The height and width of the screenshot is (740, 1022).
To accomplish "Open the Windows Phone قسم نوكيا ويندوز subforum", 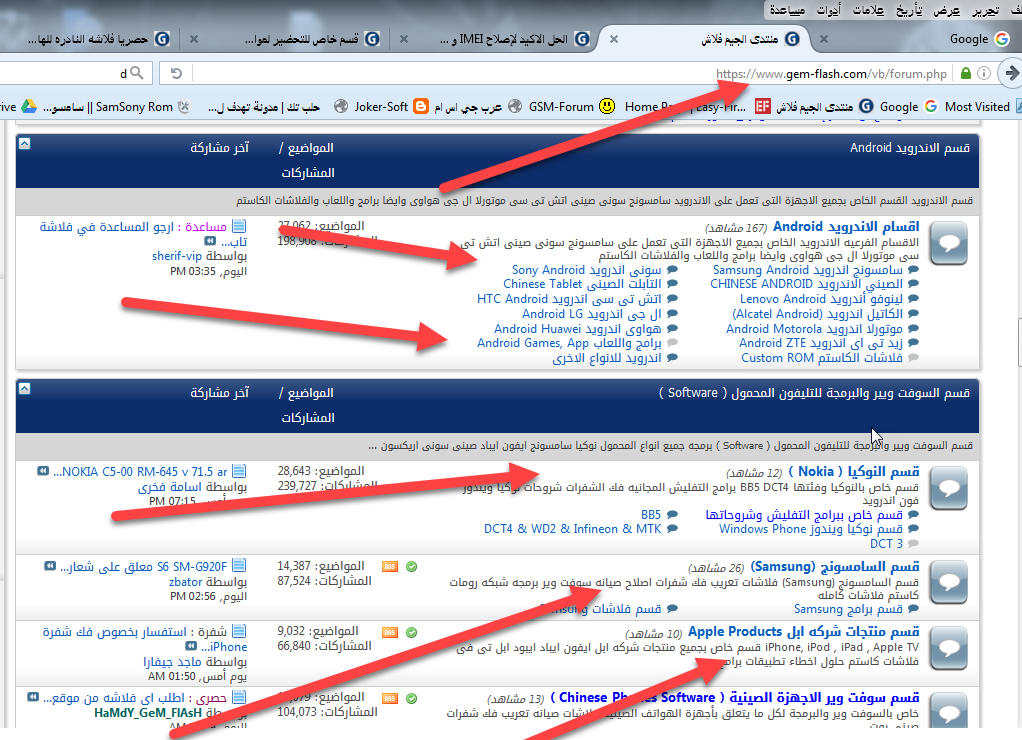I will click(811, 529).
